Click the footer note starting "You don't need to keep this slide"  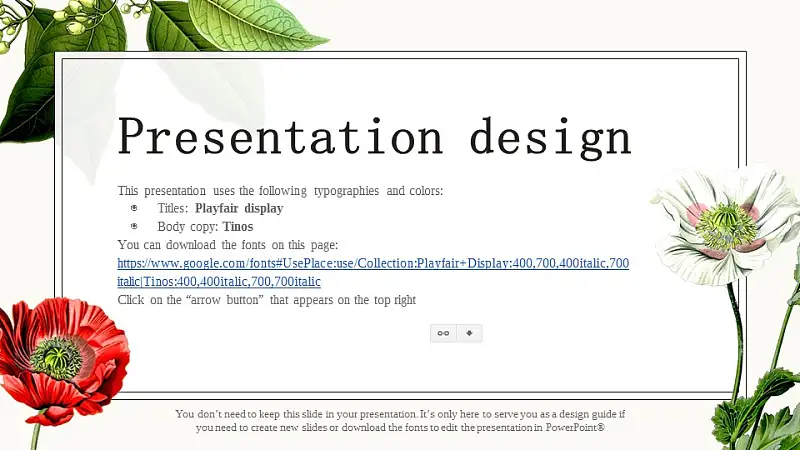tap(400, 420)
